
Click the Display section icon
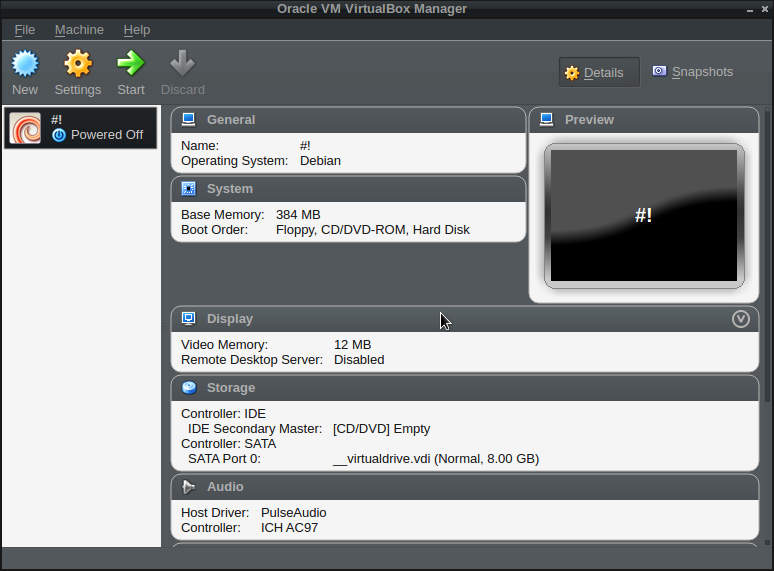tap(188, 319)
